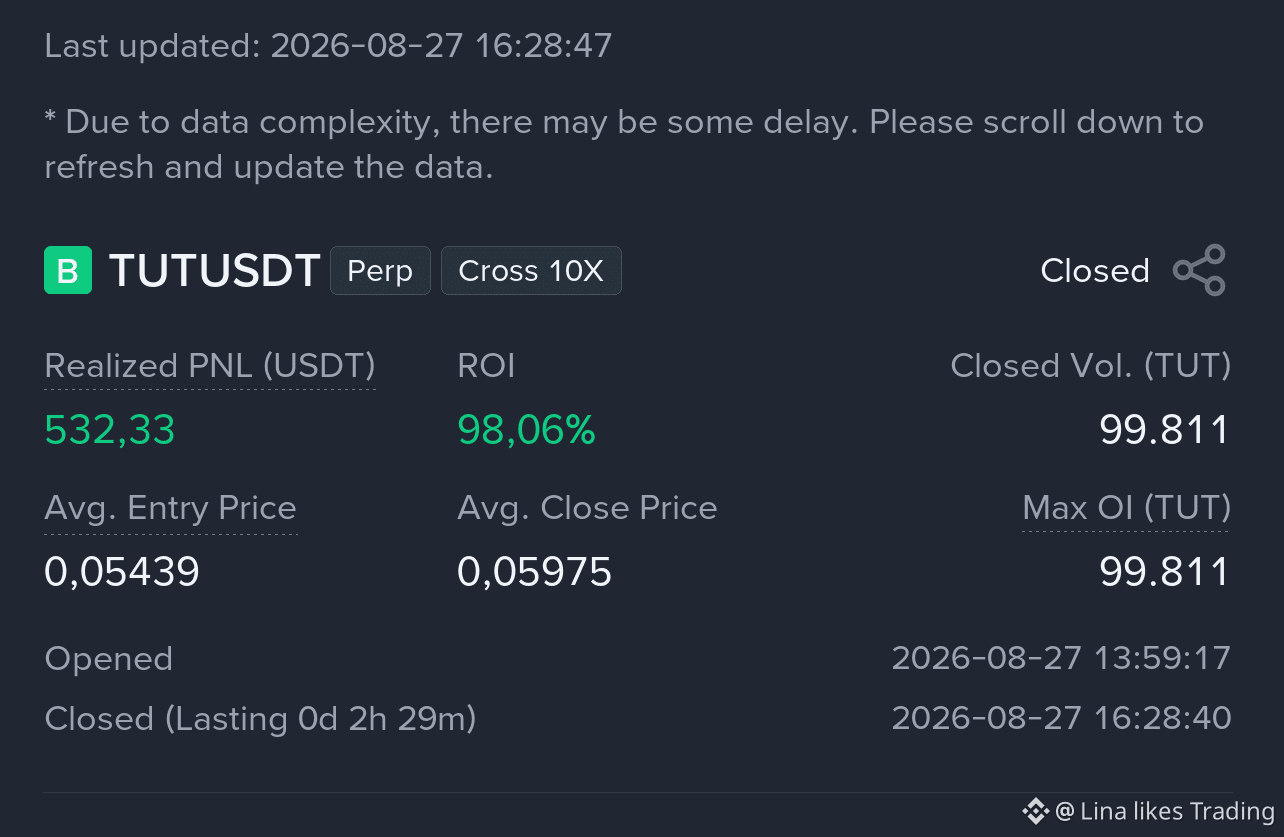1284x837 pixels.
Task: Click the 532,33 realized PNL value
Action: (x=110, y=430)
